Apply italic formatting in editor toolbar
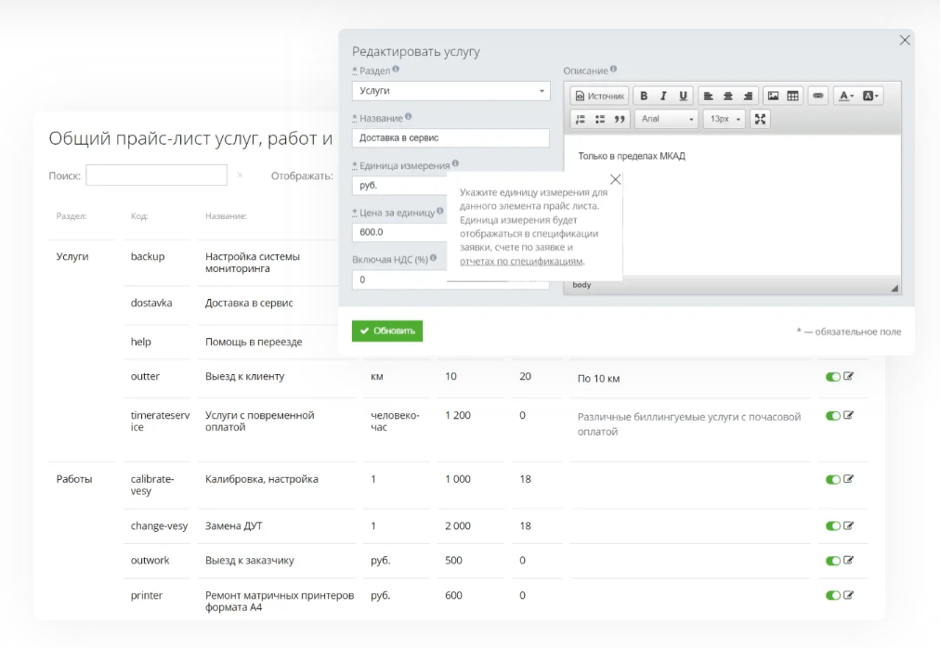The image size is (941, 650). [663, 96]
